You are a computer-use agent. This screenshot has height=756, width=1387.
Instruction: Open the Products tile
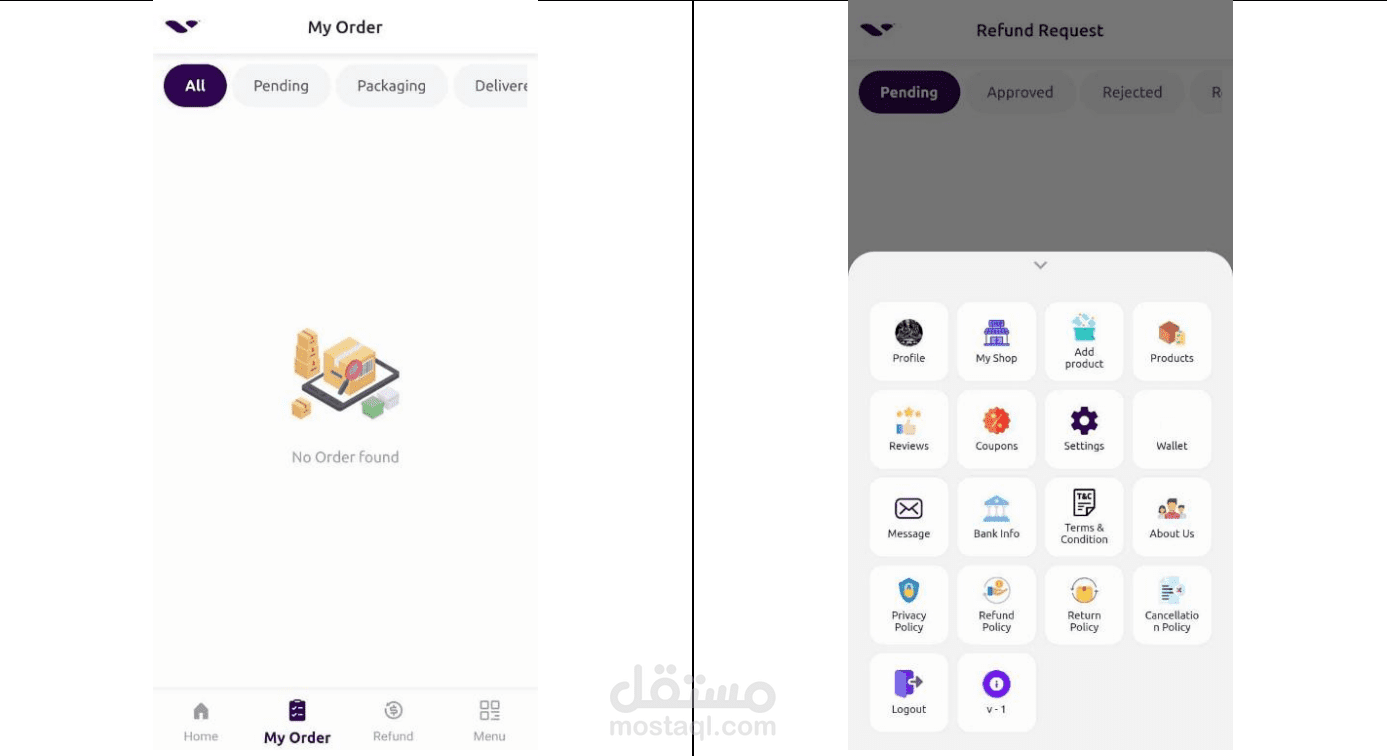click(1171, 341)
